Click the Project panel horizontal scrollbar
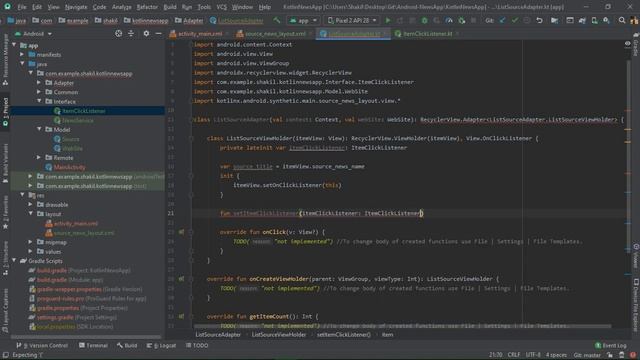This screenshot has height=360, width=640. (x=85, y=337)
